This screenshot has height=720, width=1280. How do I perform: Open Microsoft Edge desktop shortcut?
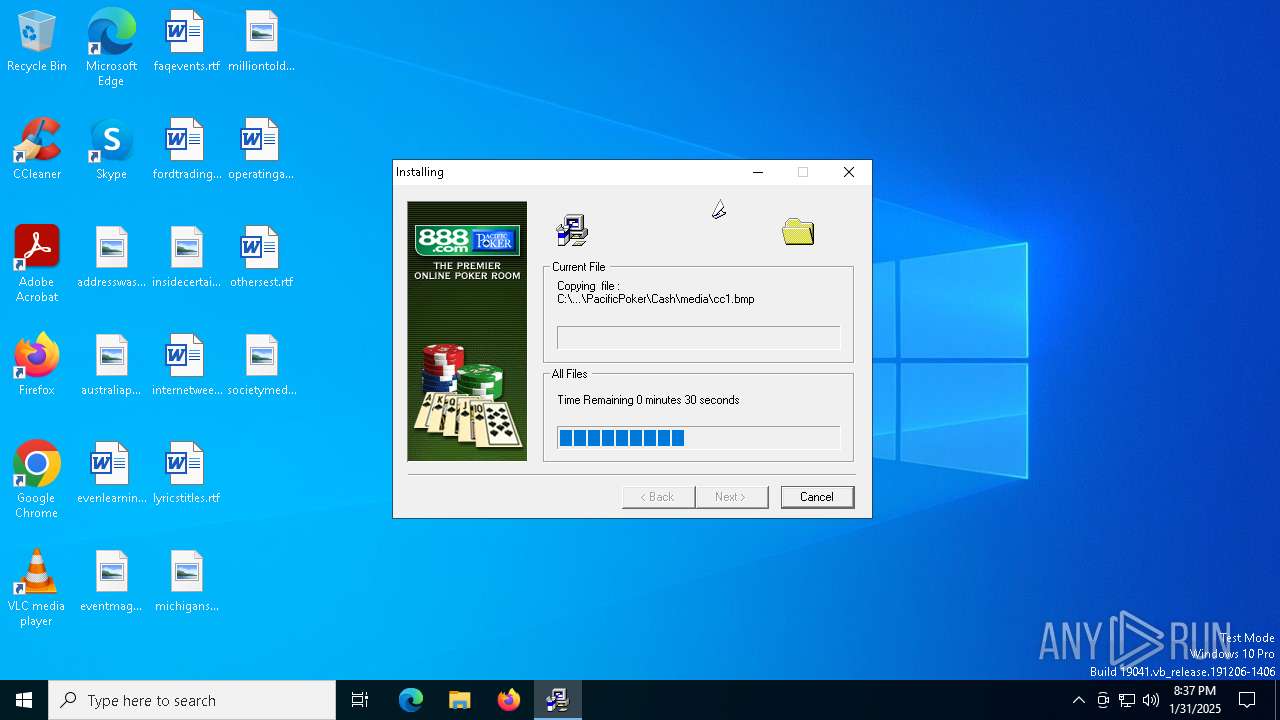point(111,47)
